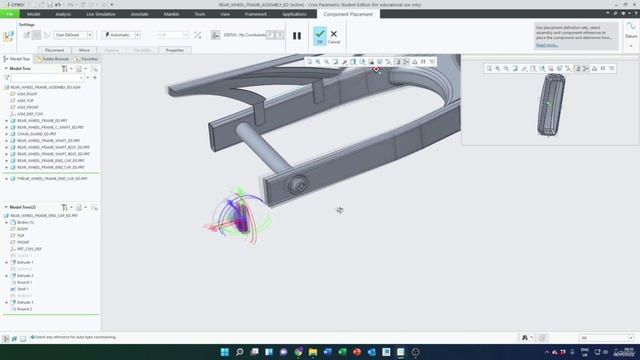Click Zoom In icon in main graphics toolbar
640x360 pixels.
click(318, 62)
